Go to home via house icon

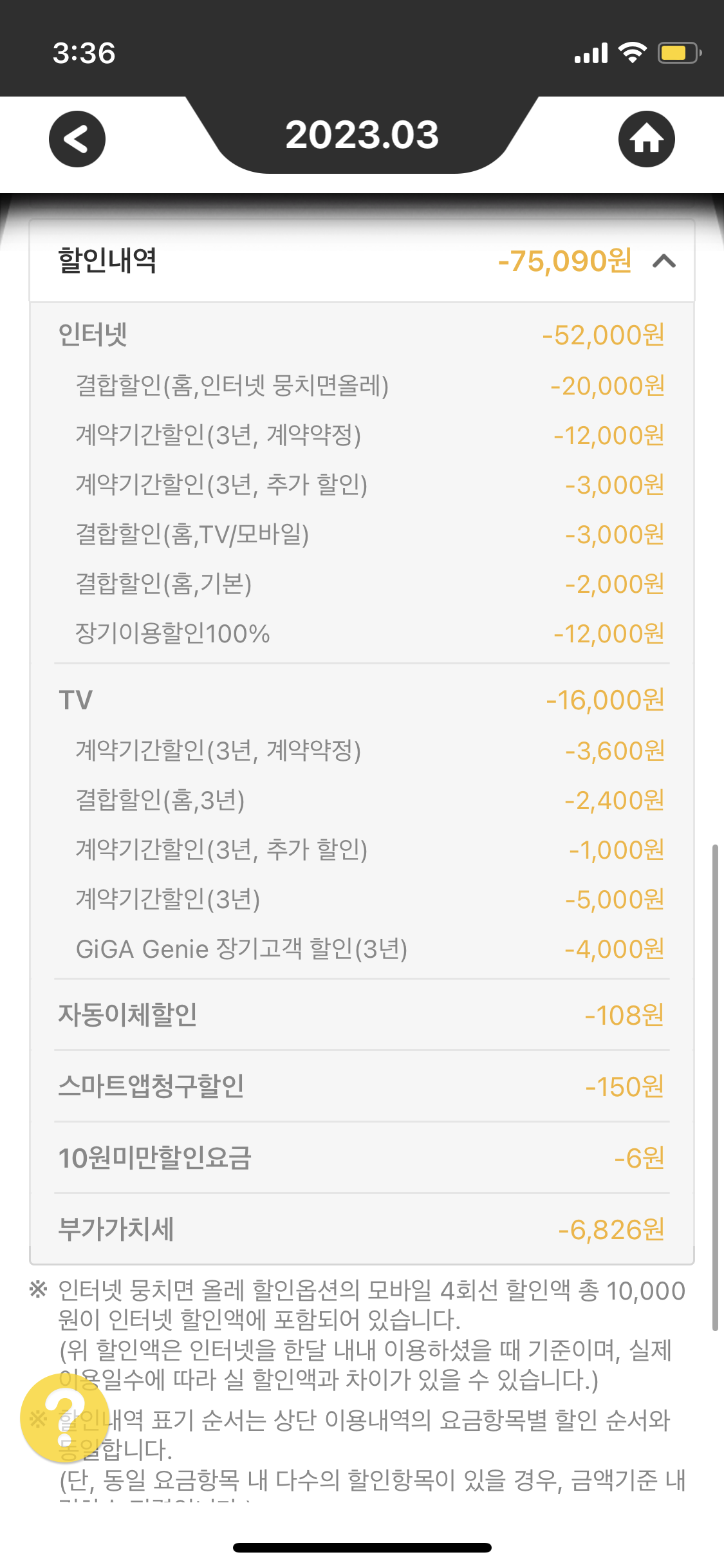(x=646, y=139)
